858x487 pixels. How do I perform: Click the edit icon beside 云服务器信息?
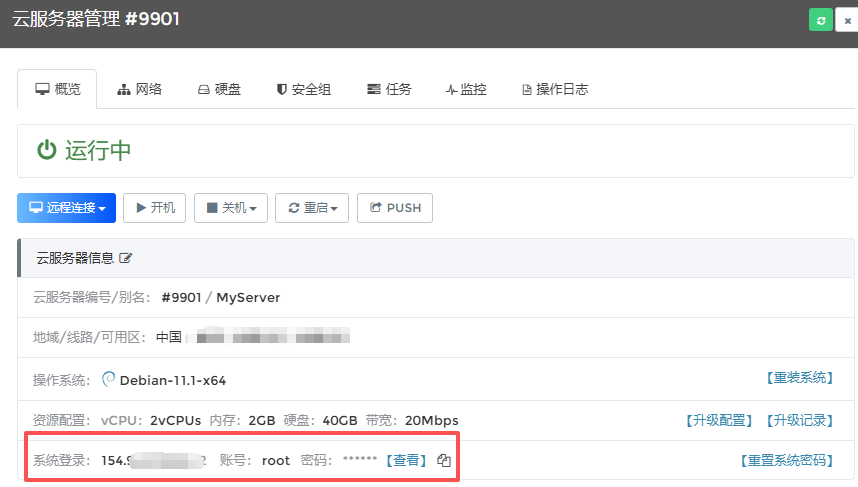[126, 258]
